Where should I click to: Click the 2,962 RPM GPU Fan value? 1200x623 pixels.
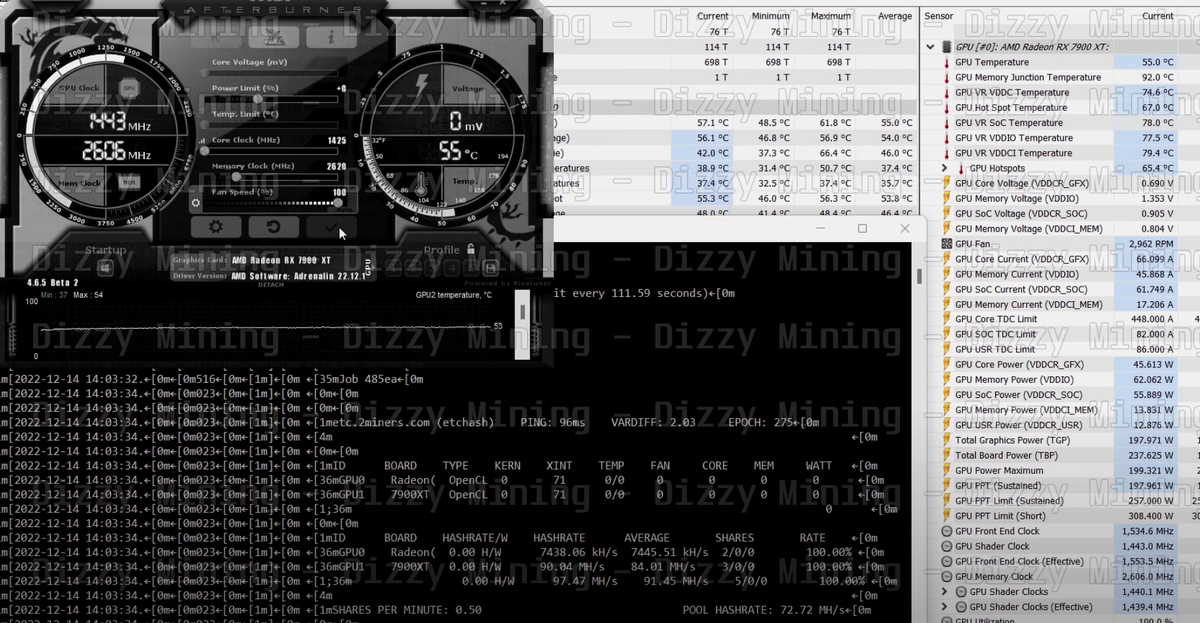[x=1151, y=244]
